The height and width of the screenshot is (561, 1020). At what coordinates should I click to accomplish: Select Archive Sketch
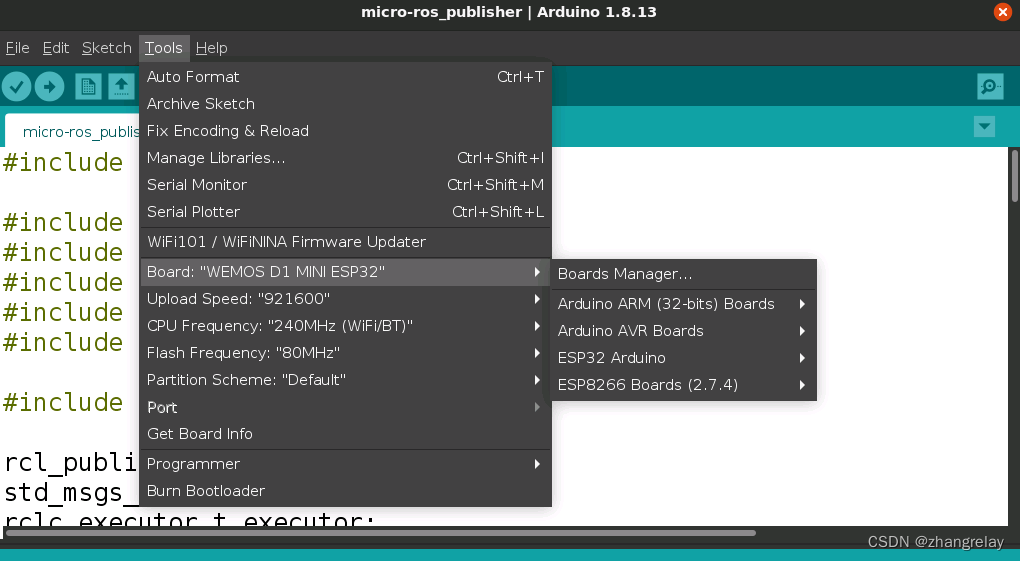[x=345, y=104]
